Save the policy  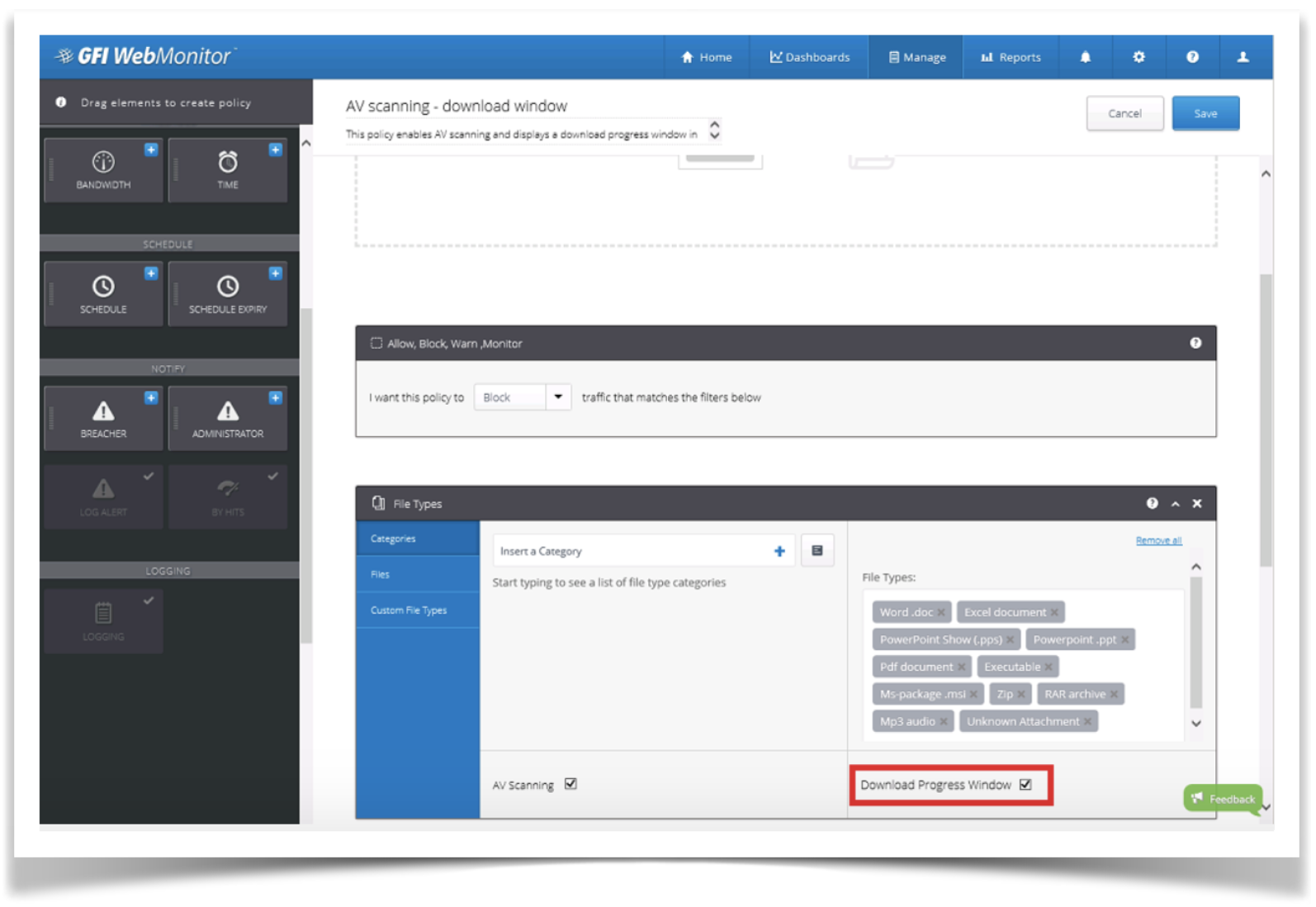tap(1205, 113)
